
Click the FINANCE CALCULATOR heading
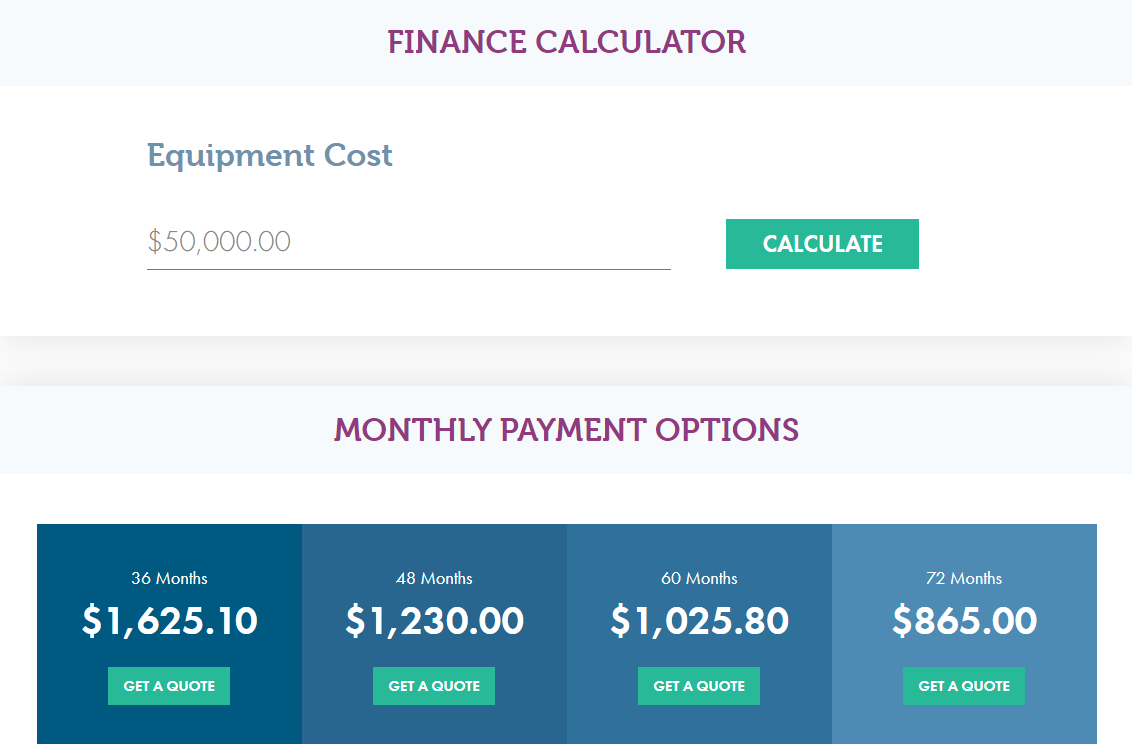pyautogui.click(x=566, y=42)
